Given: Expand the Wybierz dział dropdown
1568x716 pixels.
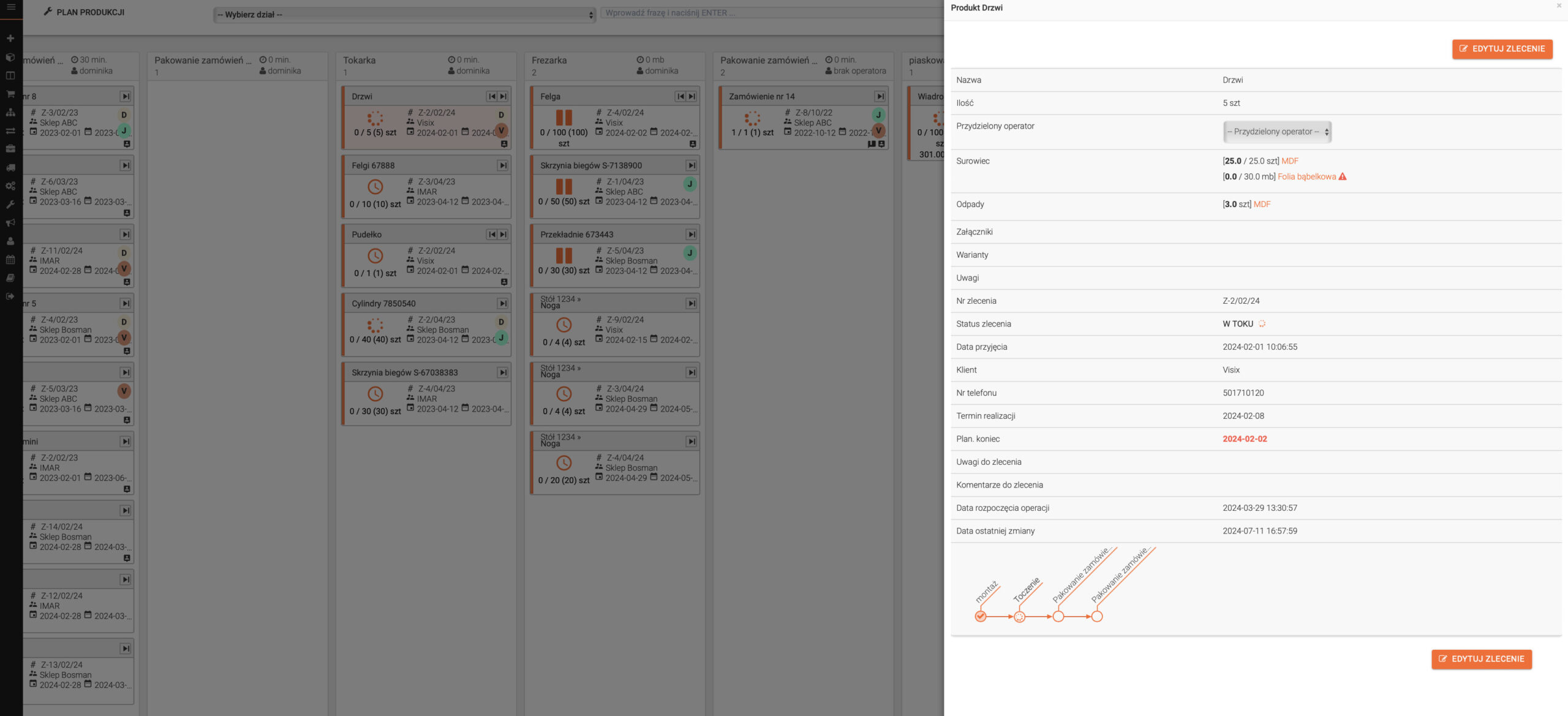Looking at the screenshot, I should 405,15.
